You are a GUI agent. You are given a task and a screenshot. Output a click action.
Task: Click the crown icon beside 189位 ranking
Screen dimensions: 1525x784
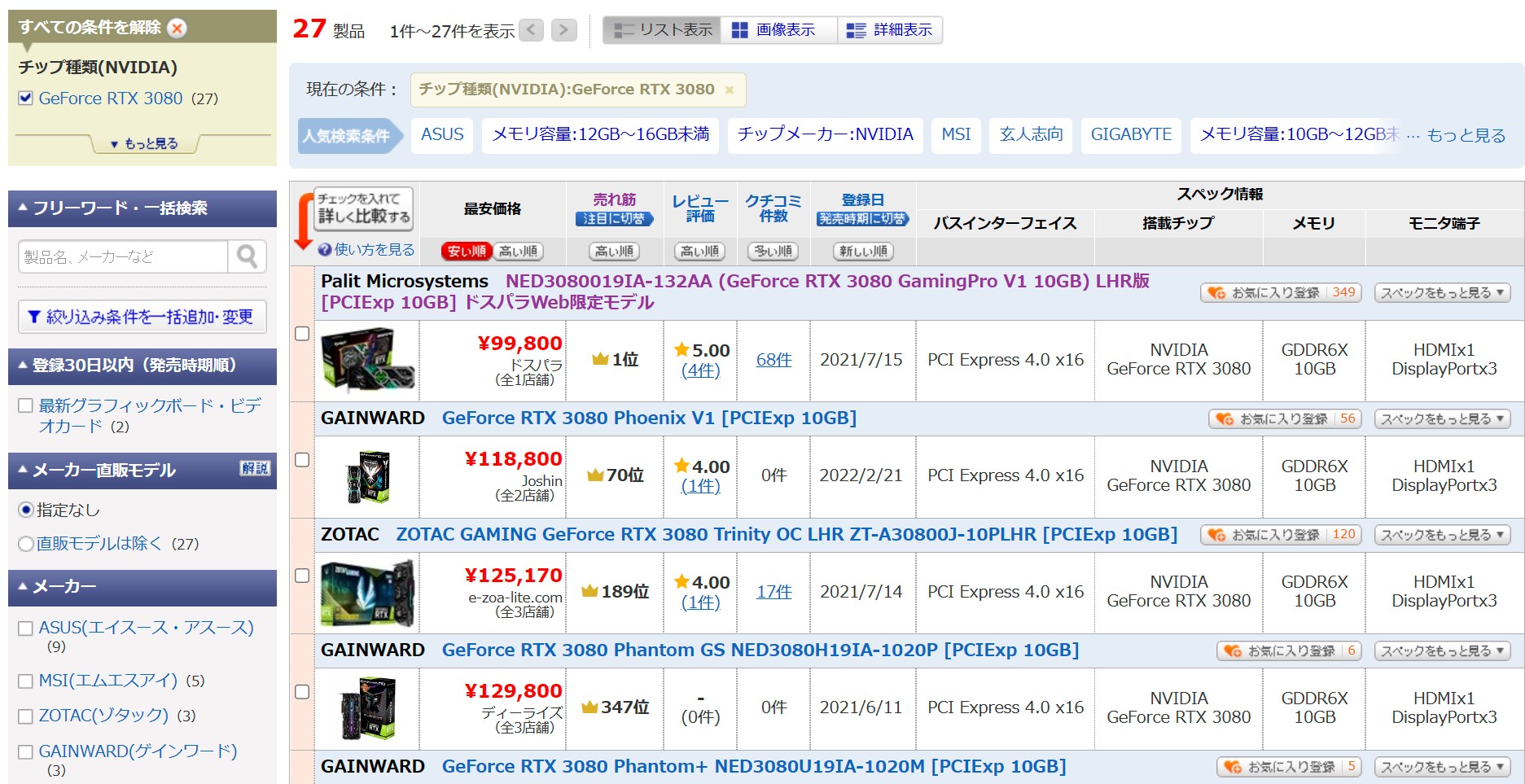590,591
